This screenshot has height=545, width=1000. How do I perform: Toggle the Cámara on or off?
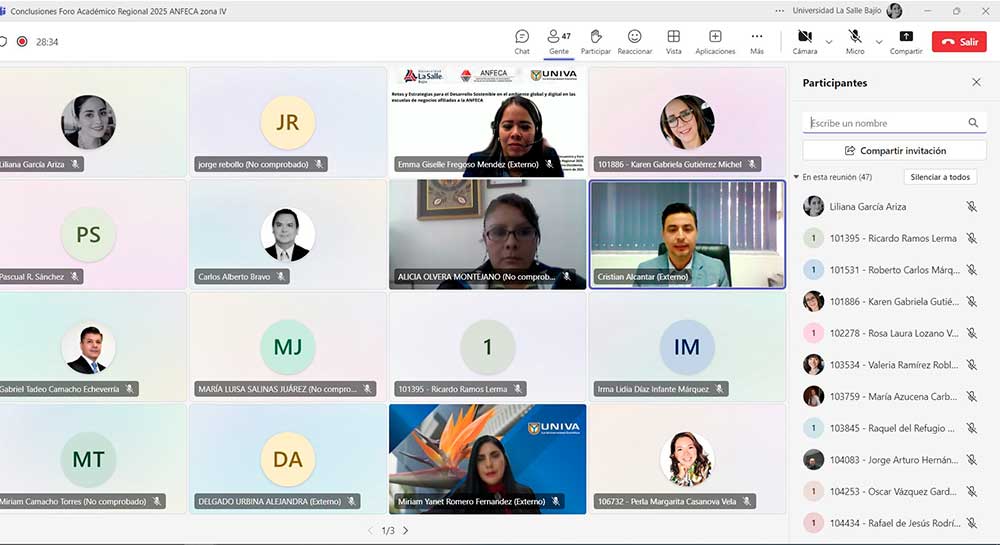805,41
